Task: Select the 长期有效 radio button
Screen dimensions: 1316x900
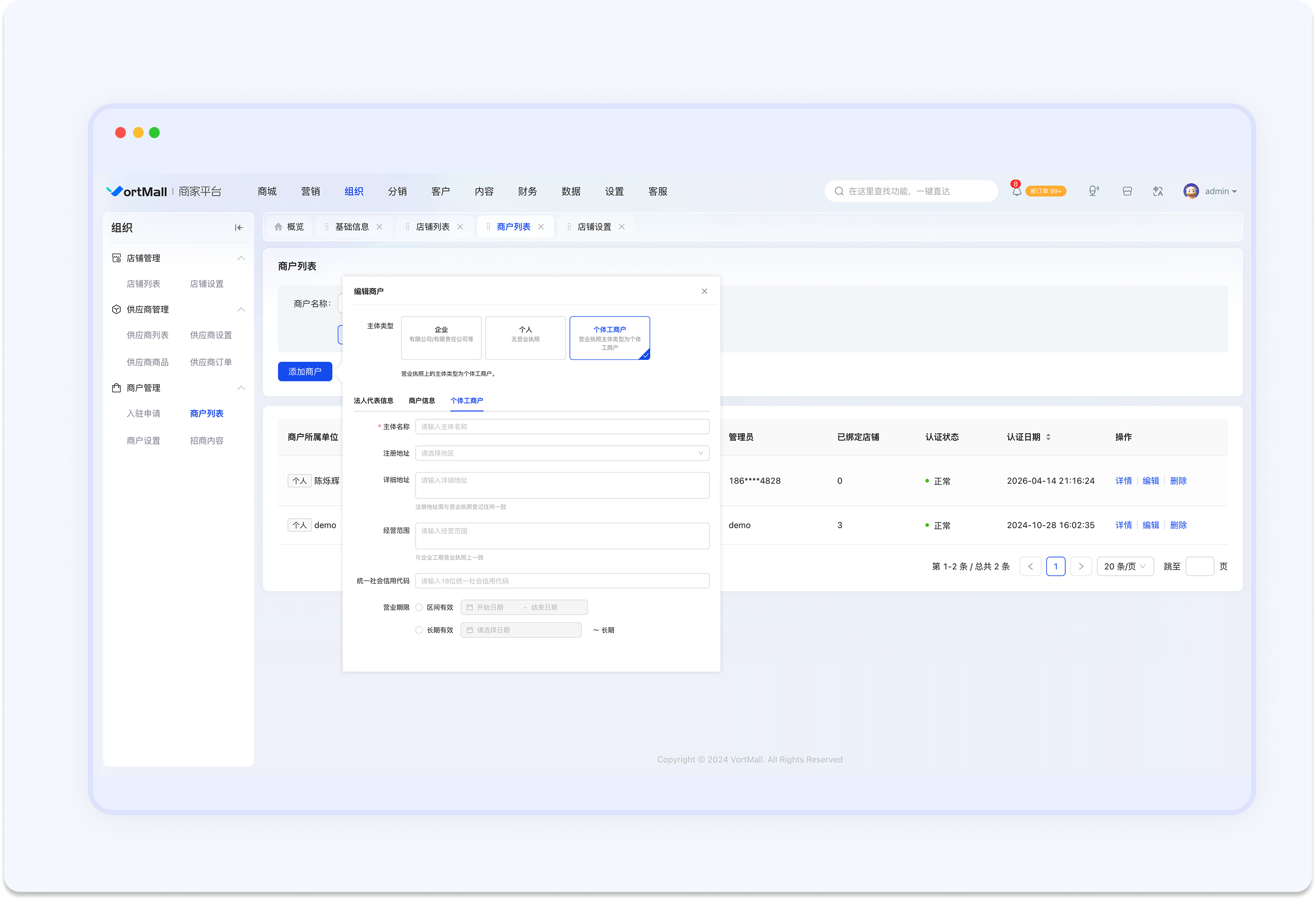Action: coord(420,630)
